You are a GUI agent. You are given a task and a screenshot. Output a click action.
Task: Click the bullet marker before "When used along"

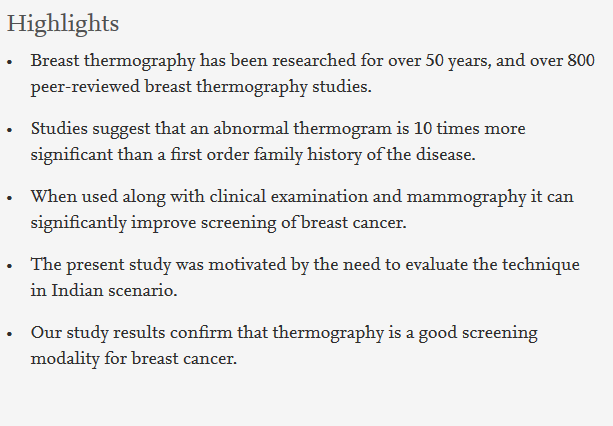9,198
